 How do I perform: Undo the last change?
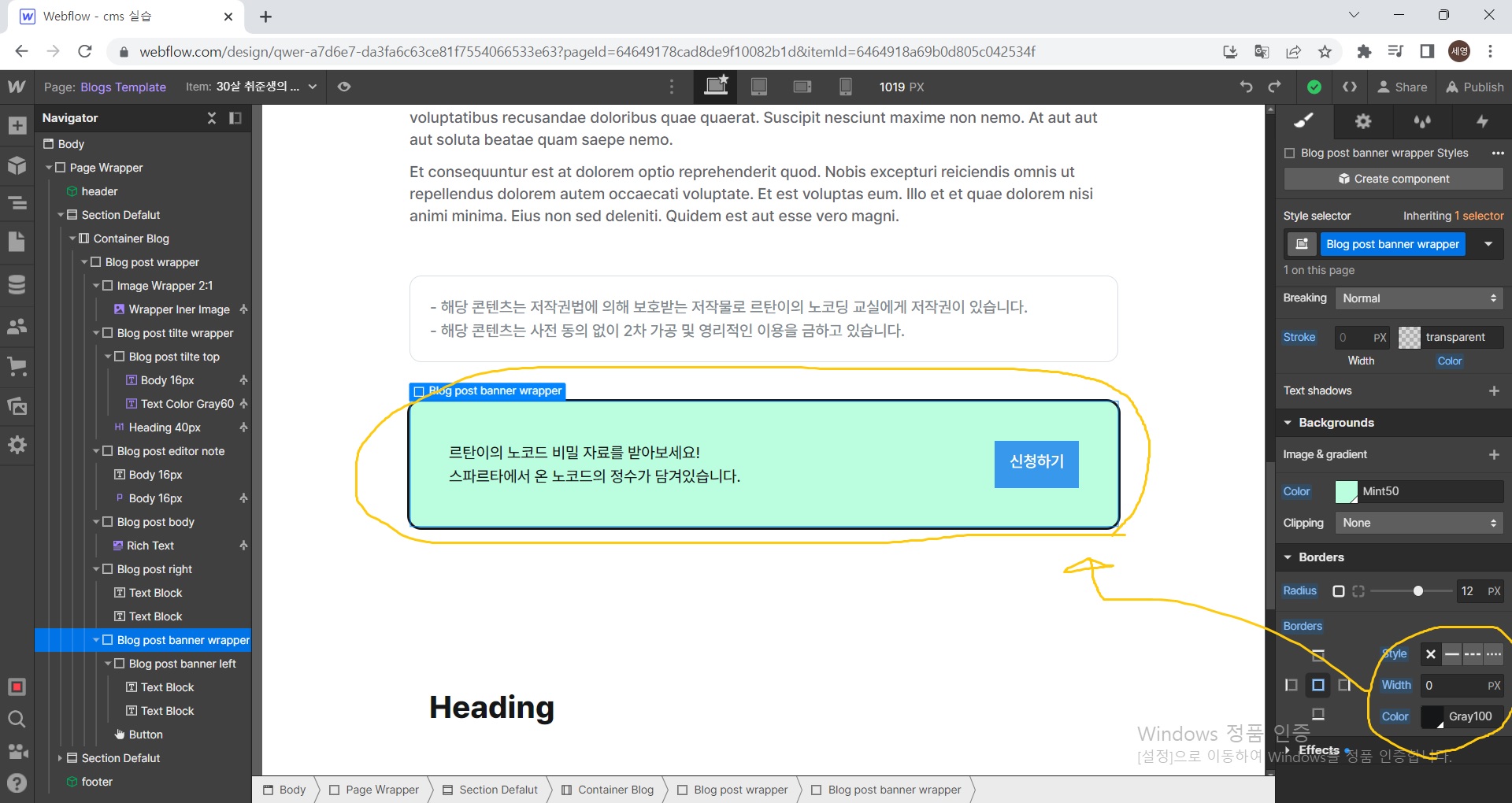coord(1246,87)
